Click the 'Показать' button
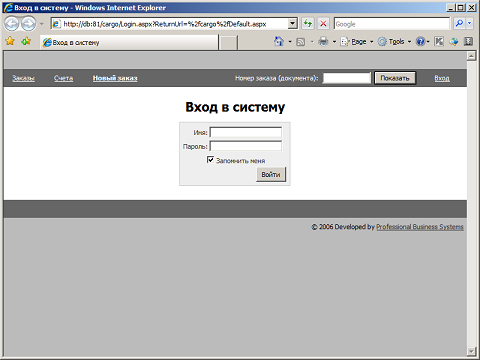 click(395, 78)
